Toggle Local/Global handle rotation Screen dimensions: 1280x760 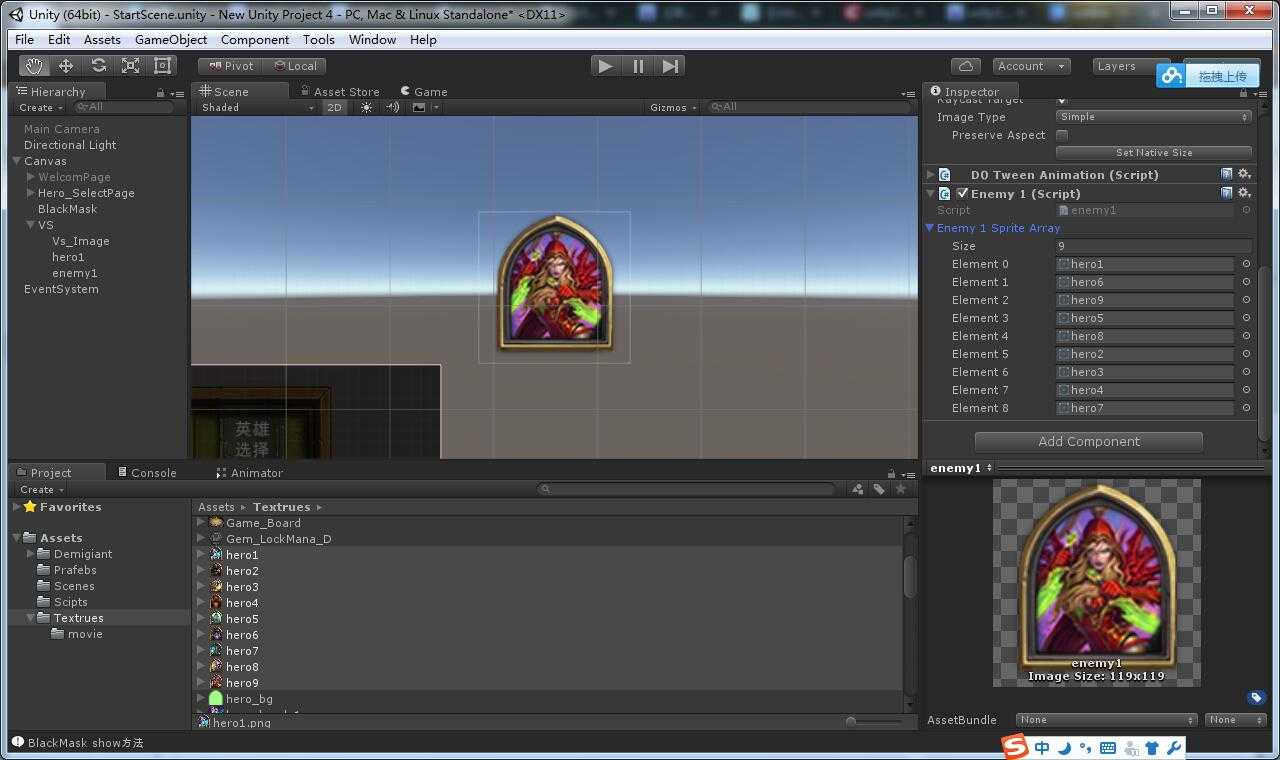[x=295, y=66]
